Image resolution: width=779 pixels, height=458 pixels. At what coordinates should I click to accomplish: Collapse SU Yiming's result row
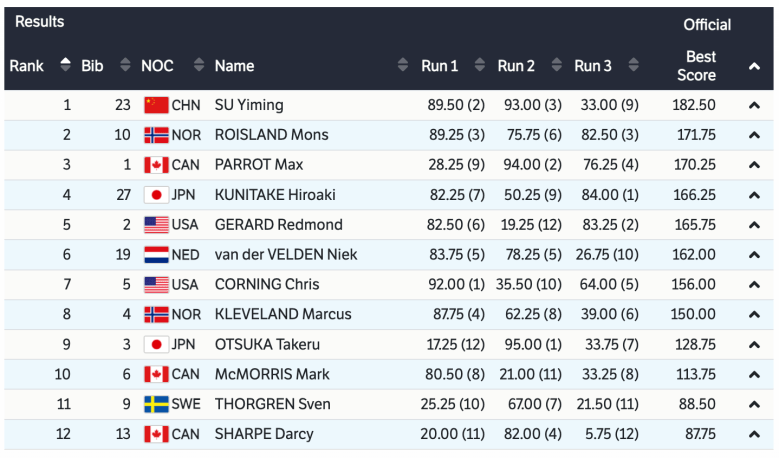coord(754,105)
